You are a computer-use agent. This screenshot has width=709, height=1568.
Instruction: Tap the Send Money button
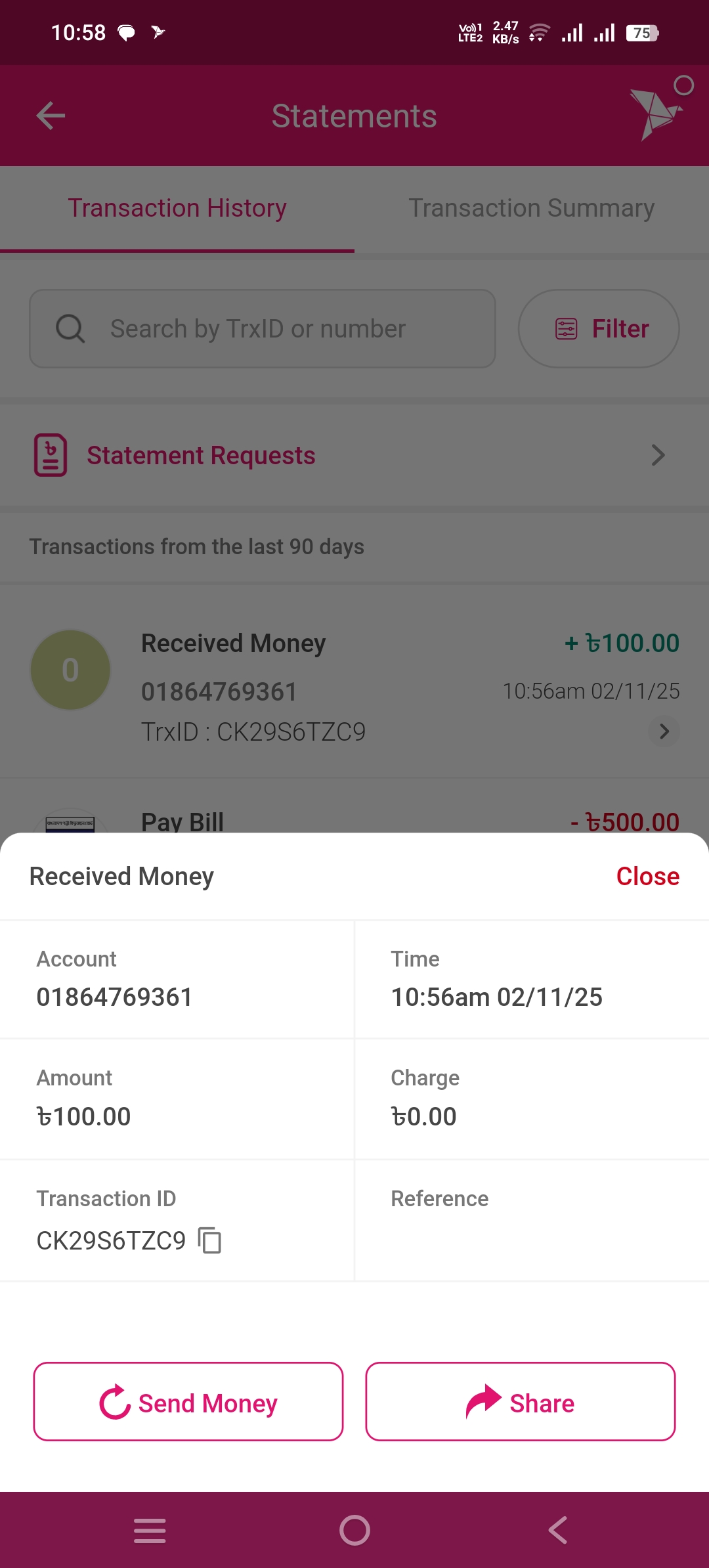188,1402
